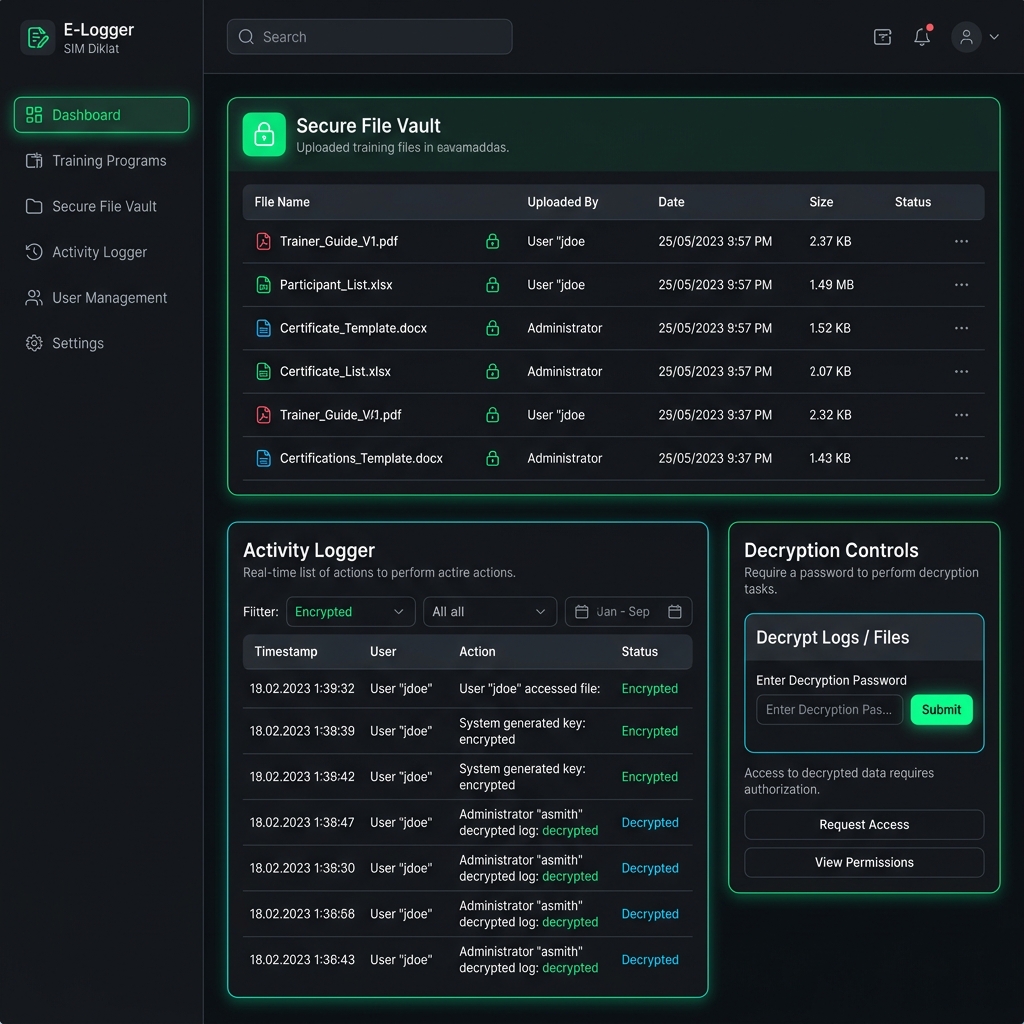The height and width of the screenshot is (1024, 1024).
Task: Open more options for the 2.32 KB file
Action: (x=961, y=415)
